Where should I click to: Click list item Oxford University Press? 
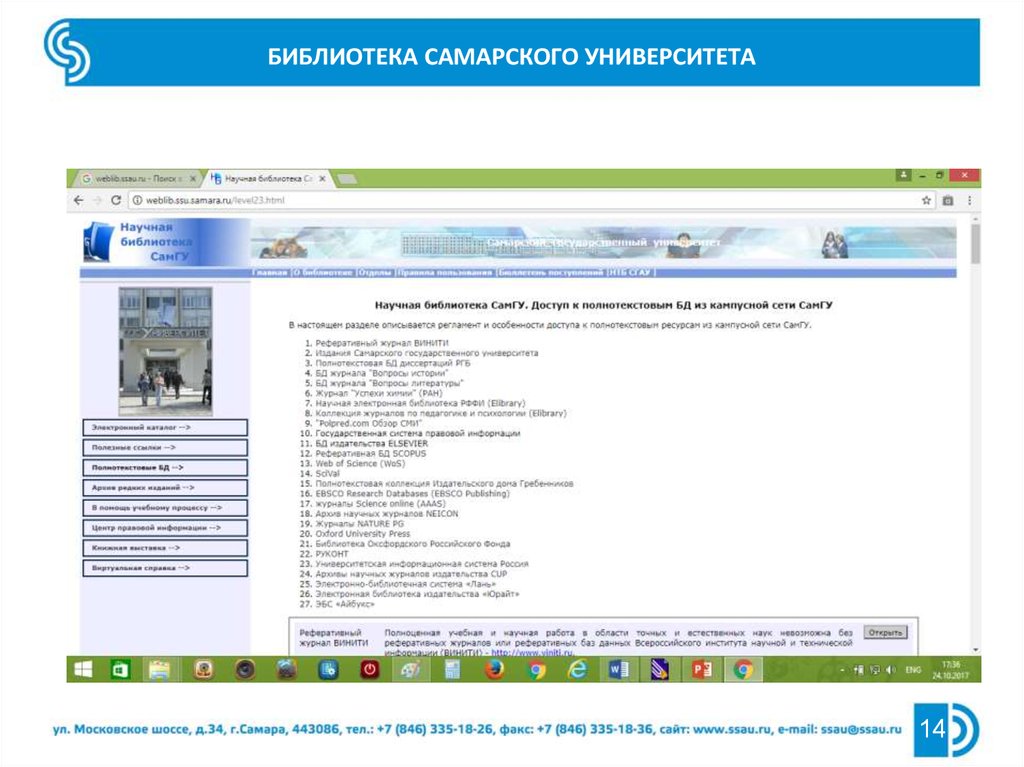coord(362,534)
